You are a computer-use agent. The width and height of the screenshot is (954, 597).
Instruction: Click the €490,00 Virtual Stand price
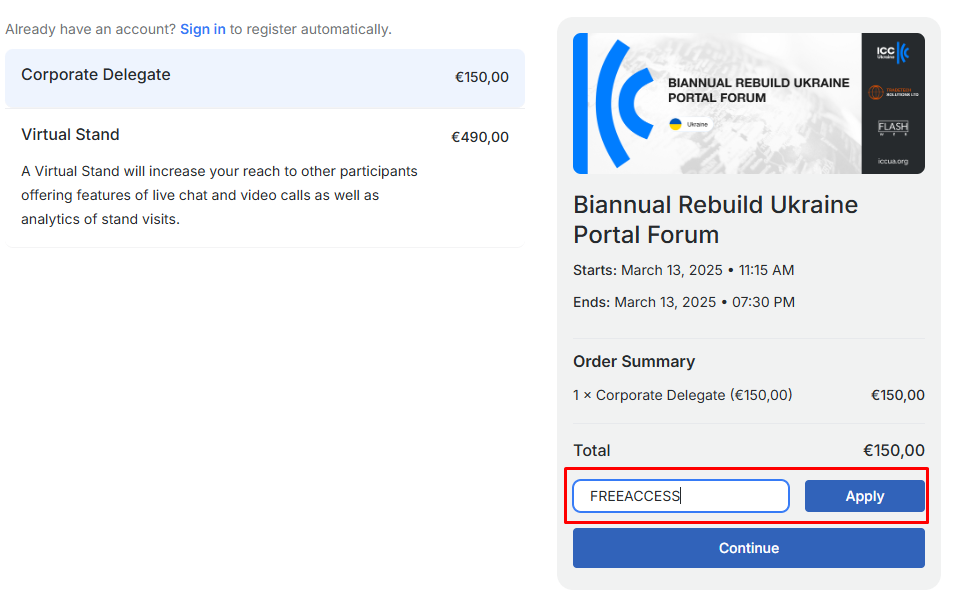pyautogui.click(x=479, y=138)
